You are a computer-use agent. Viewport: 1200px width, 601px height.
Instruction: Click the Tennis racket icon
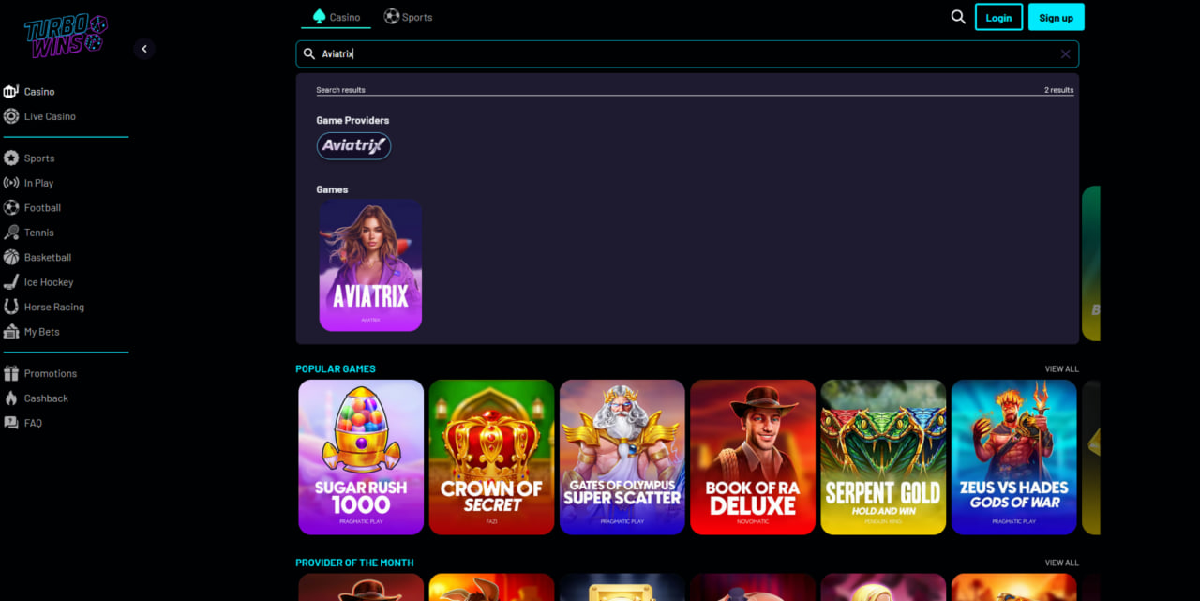tap(11, 232)
